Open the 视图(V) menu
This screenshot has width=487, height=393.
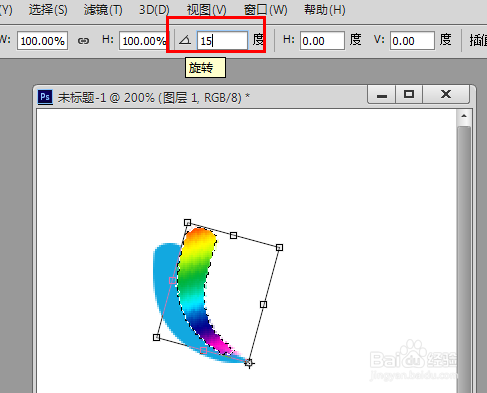point(206,10)
